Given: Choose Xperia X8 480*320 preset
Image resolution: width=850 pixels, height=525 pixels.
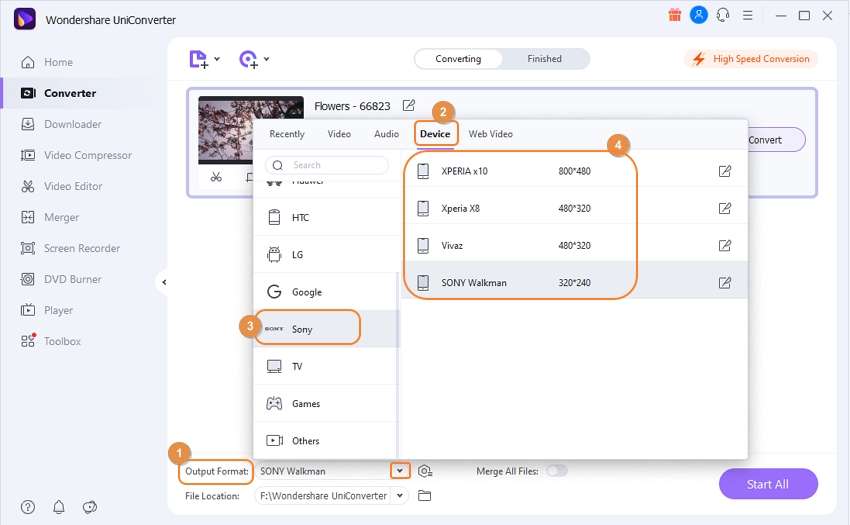Looking at the screenshot, I should 575,208.
